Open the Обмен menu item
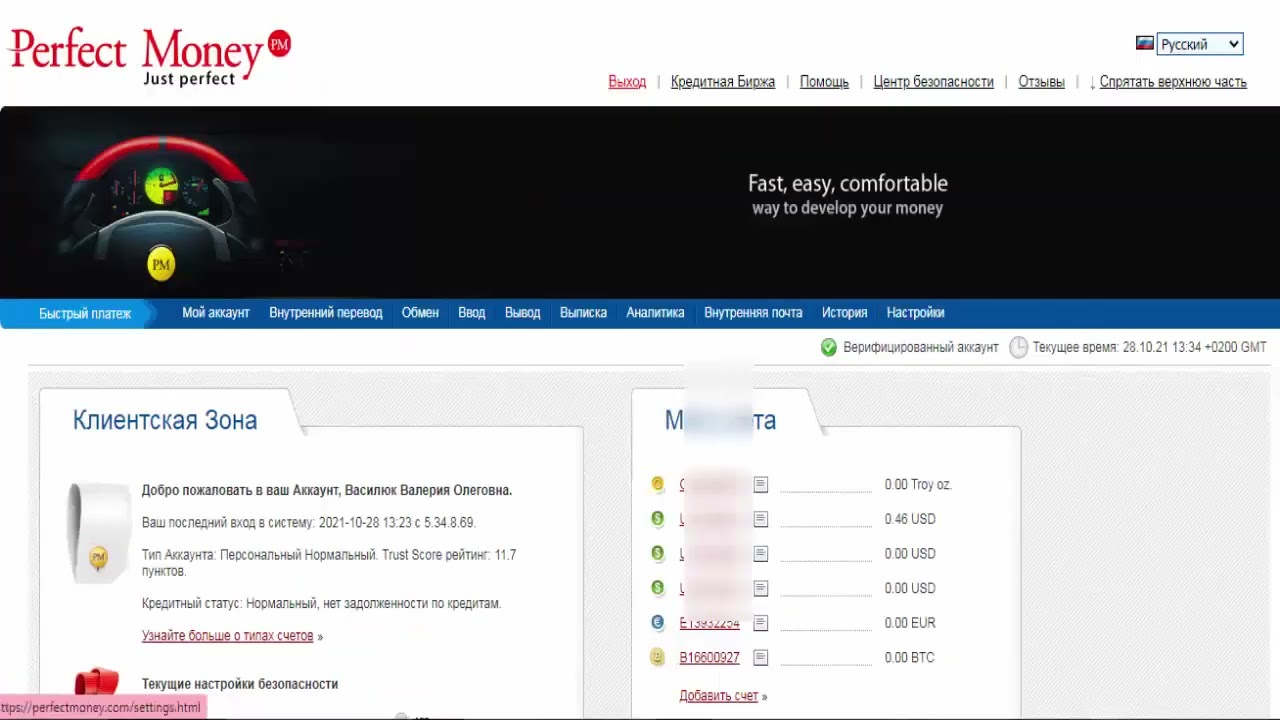Screen dimensions: 1280x720 (x=420, y=313)
